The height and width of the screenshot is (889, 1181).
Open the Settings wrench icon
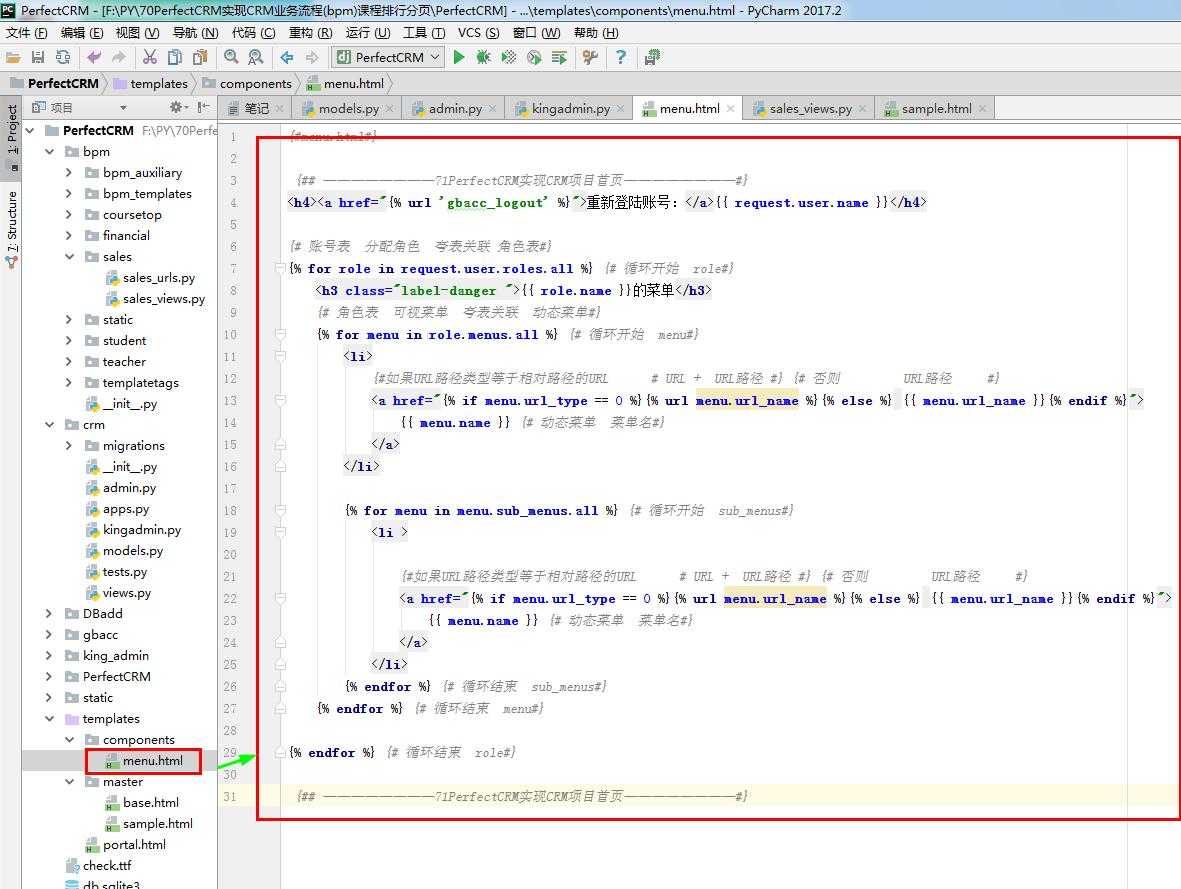tap(590, 57)
